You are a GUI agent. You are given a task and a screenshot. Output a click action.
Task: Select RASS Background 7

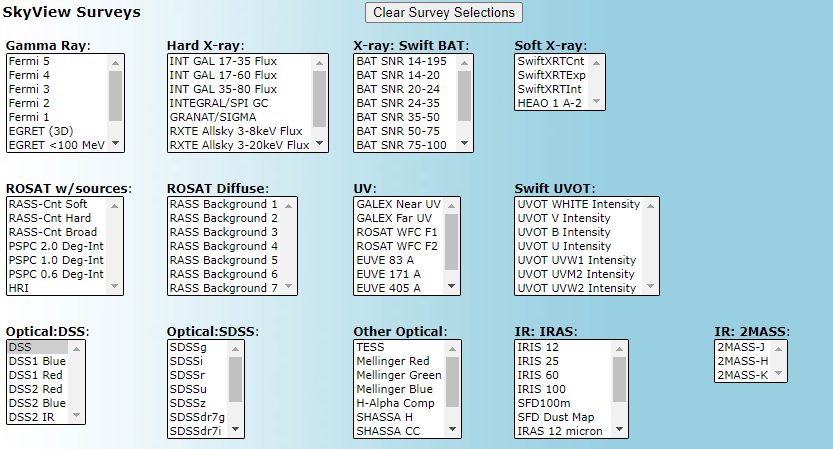pos(224,288)
